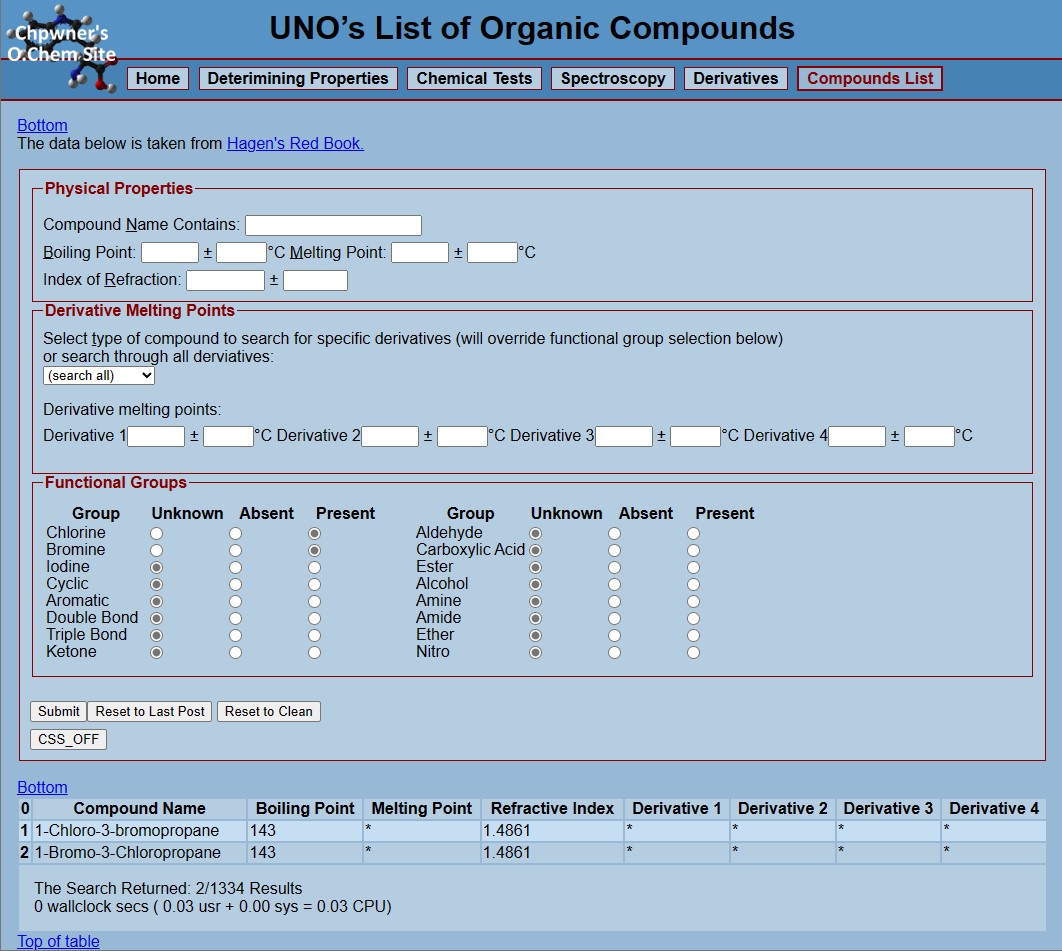Switch to the Home tab
The image size is (1062, 951).
click(x=157, y=77)
